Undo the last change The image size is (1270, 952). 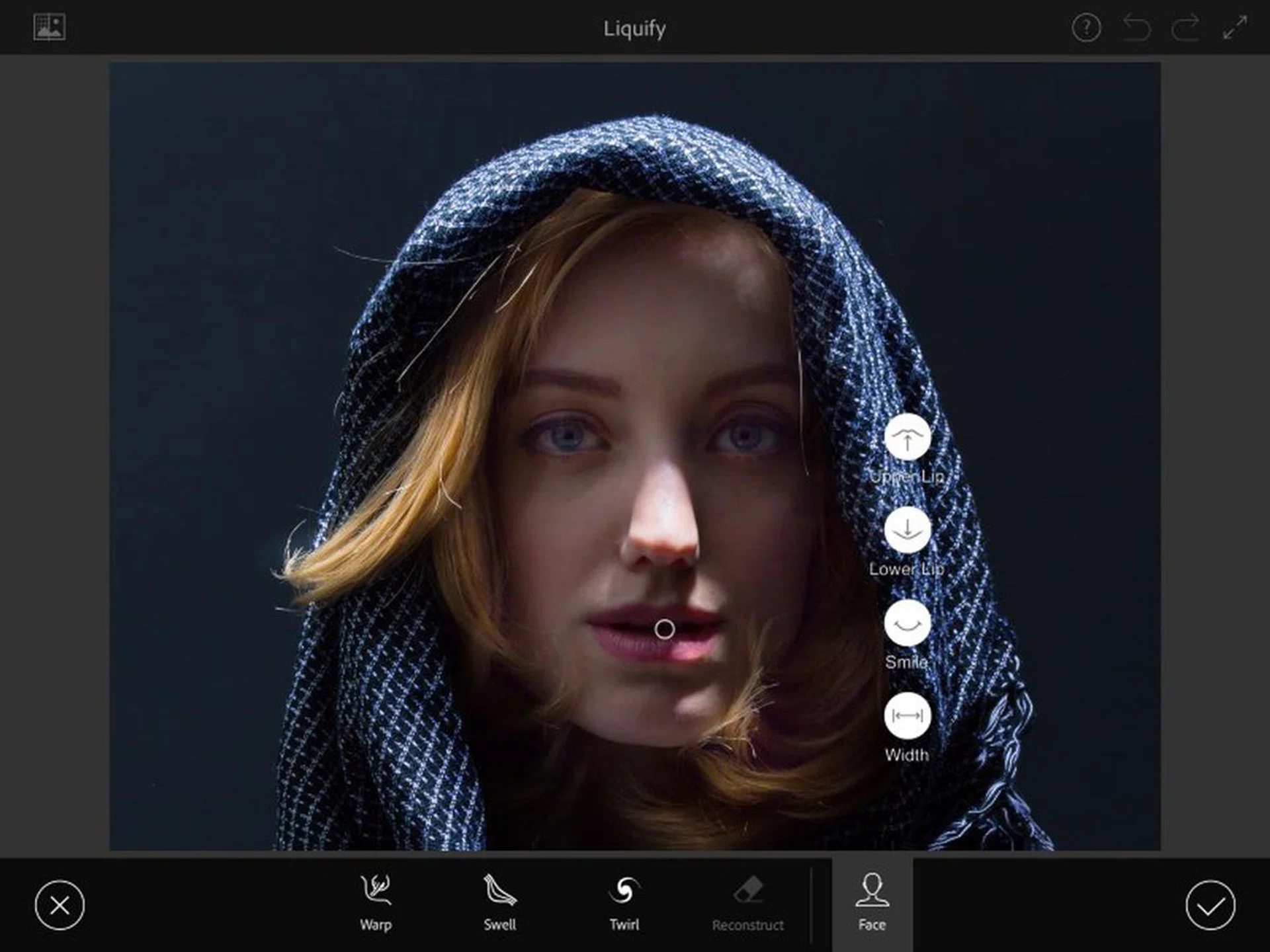point(1136,28)
